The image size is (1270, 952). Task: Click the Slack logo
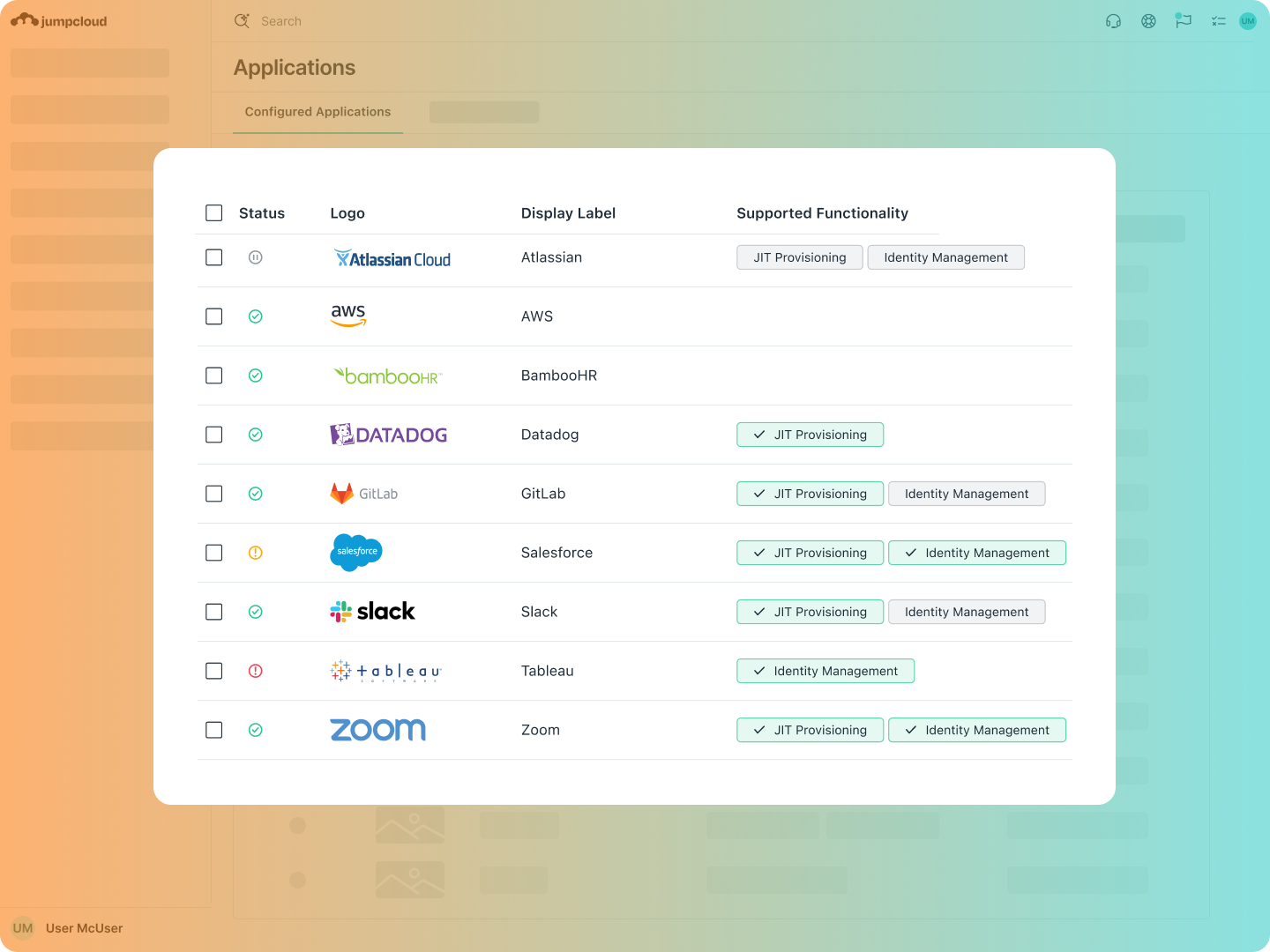(x=372, y=611)
